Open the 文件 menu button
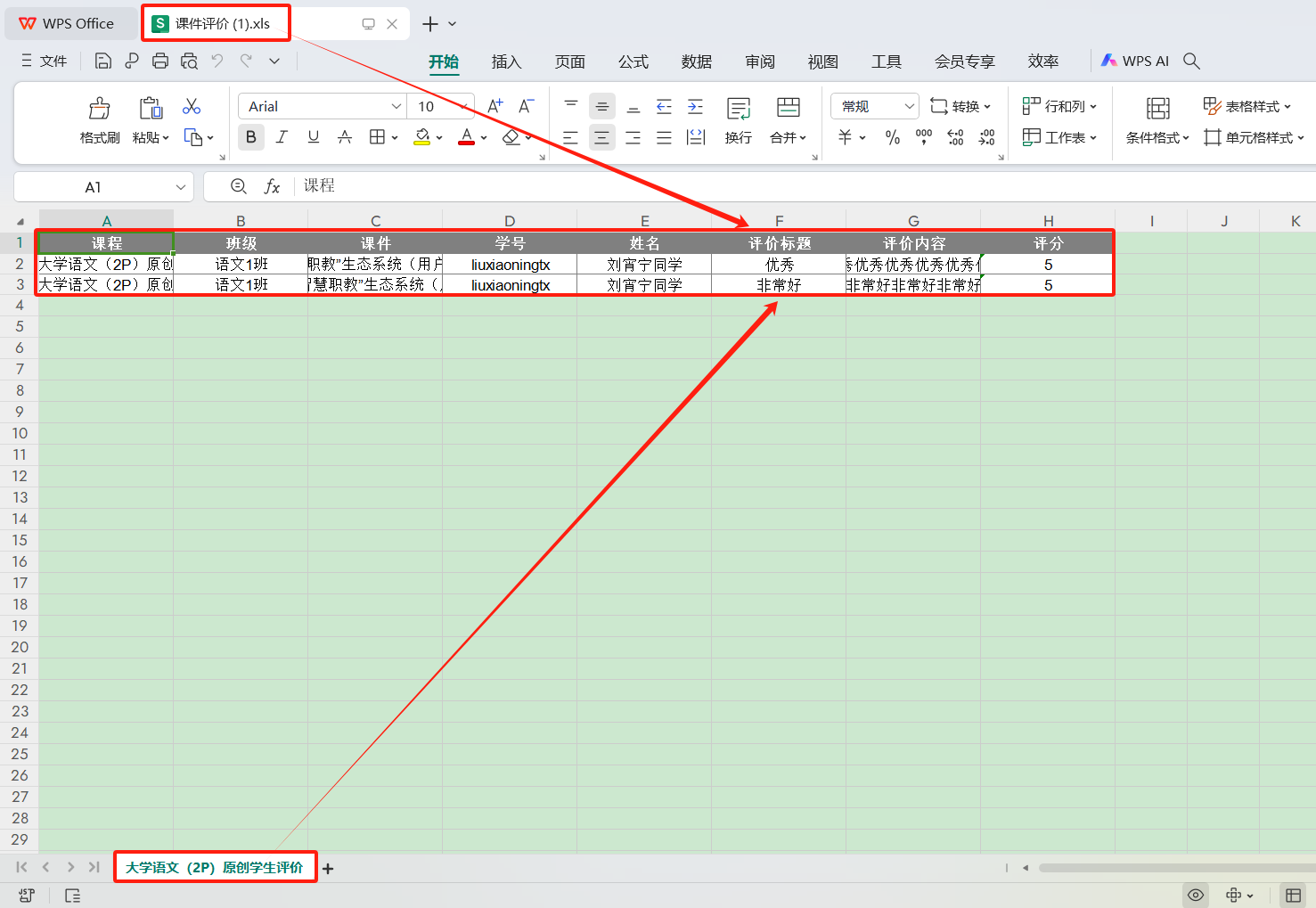The width and height of the screenshot is (1316, 908). coord(45,61)
